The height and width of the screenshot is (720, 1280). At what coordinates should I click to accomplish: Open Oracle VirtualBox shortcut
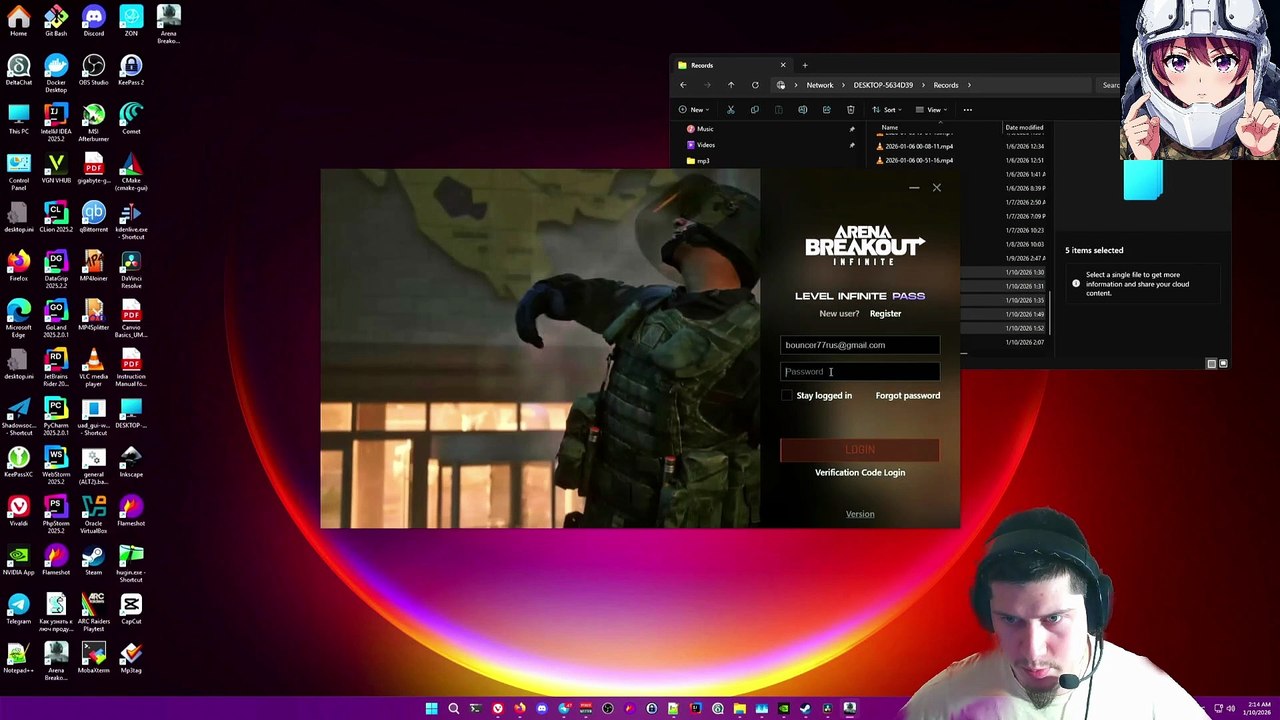(93, 515)
